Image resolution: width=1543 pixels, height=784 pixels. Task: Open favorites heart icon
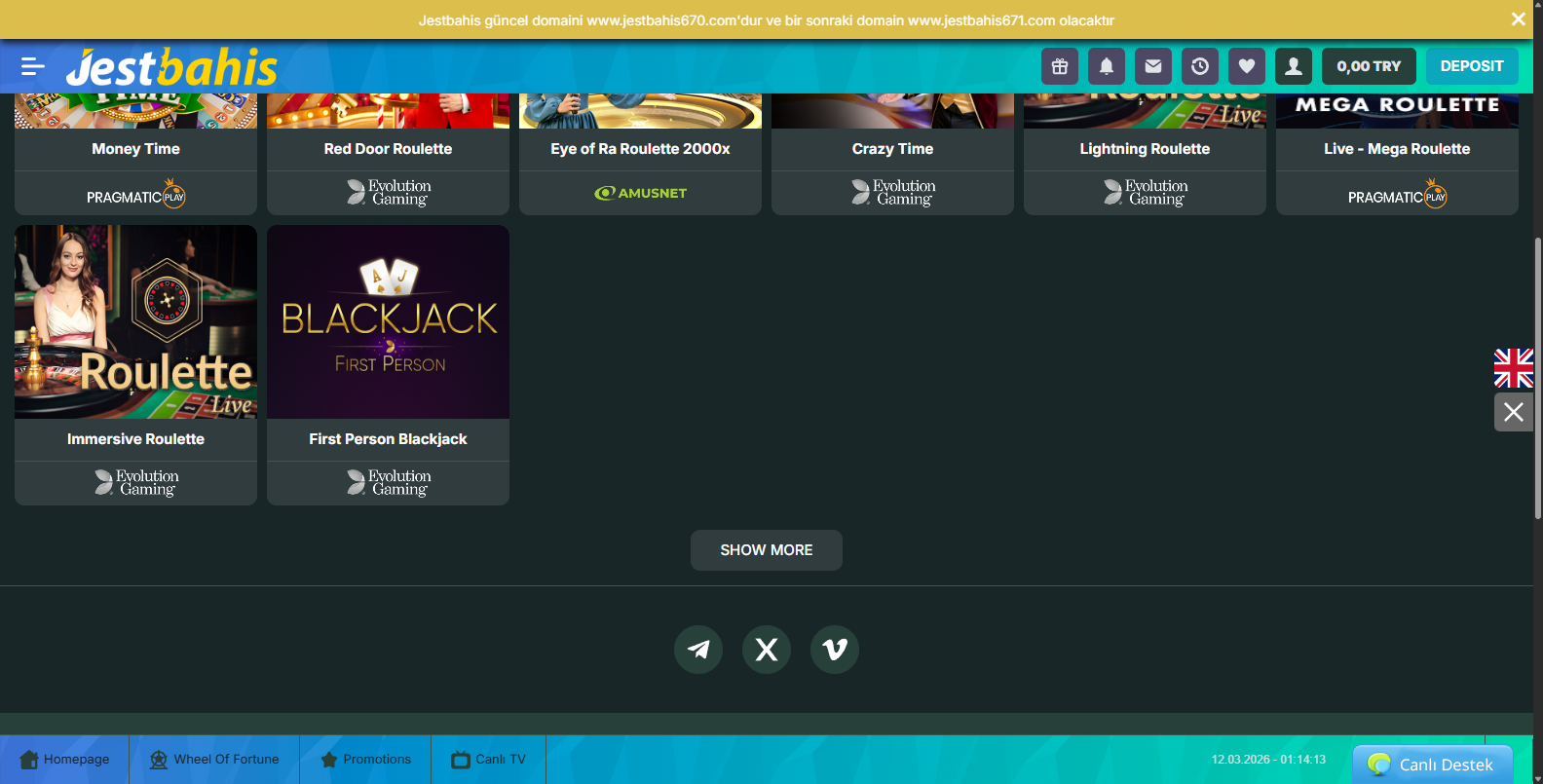(1247, 66)
